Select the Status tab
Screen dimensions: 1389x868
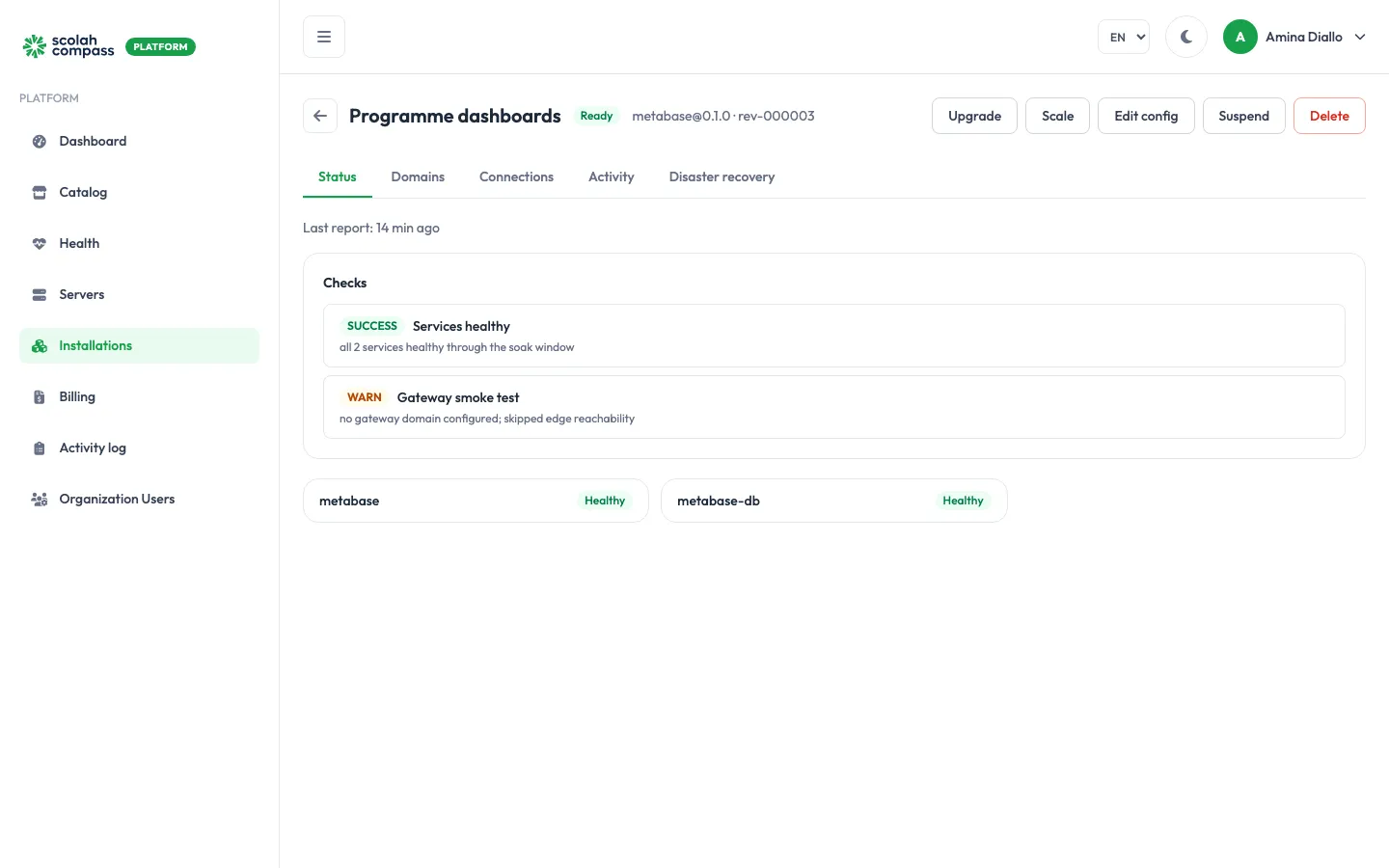coord(338,177)
